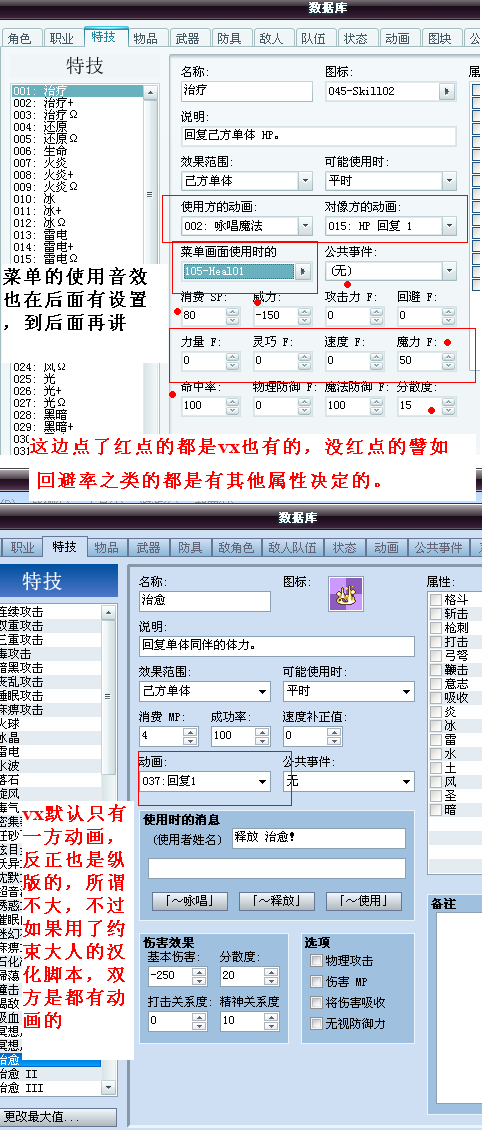This screenshot has height=1130, width=482.
Task: Adjust the 消费 MP stepper
Action: click(191, 736)
